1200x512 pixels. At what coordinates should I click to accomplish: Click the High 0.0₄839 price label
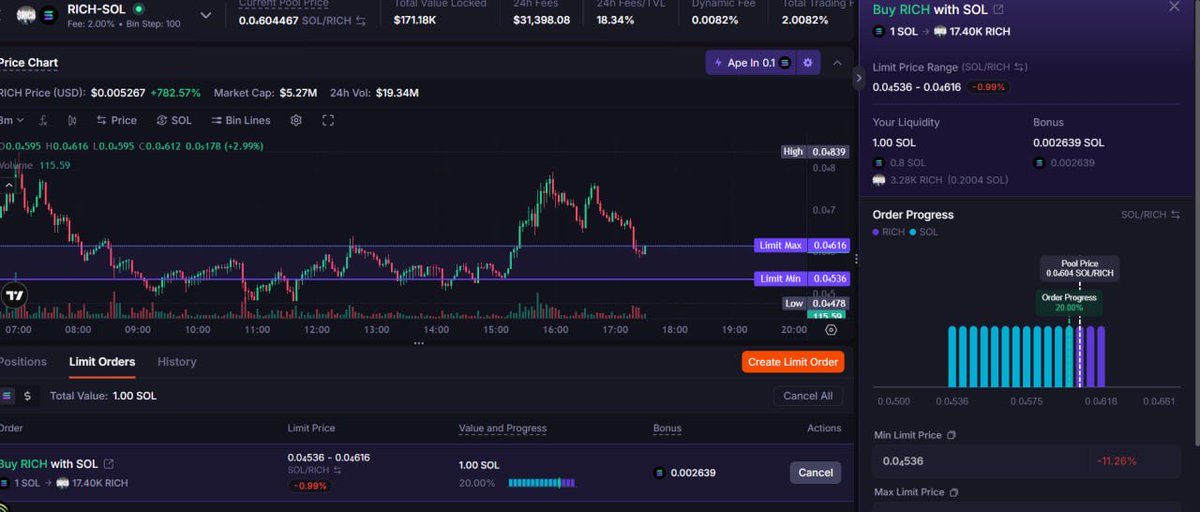pos(815,152)
